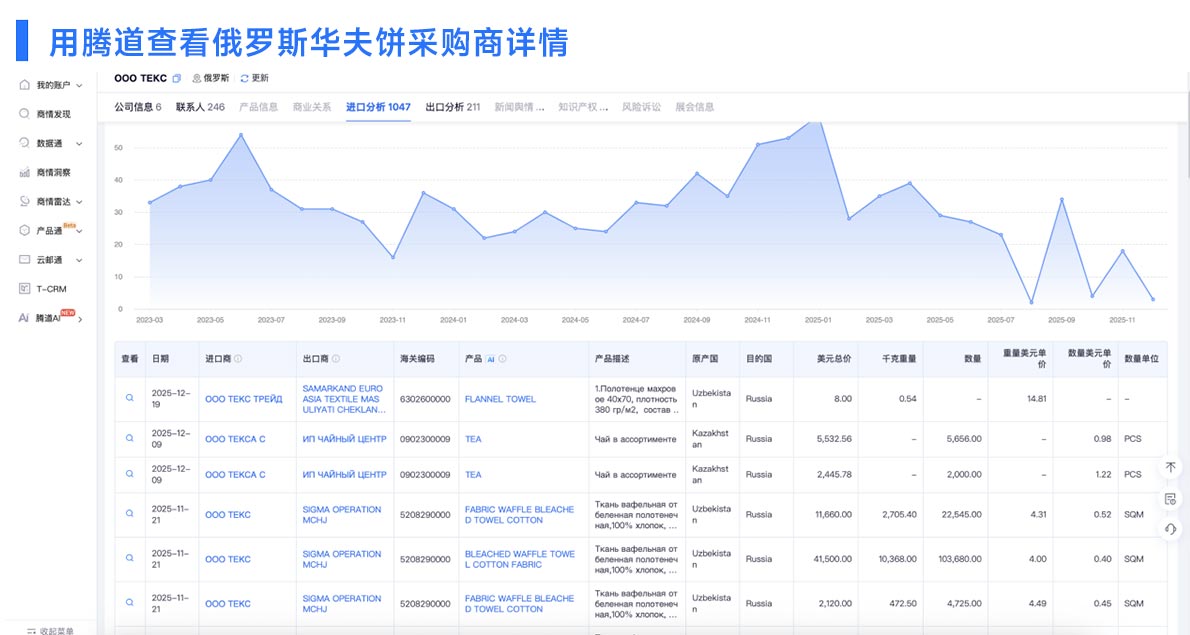Copy the company name OOO TEKC

(177, 77)
